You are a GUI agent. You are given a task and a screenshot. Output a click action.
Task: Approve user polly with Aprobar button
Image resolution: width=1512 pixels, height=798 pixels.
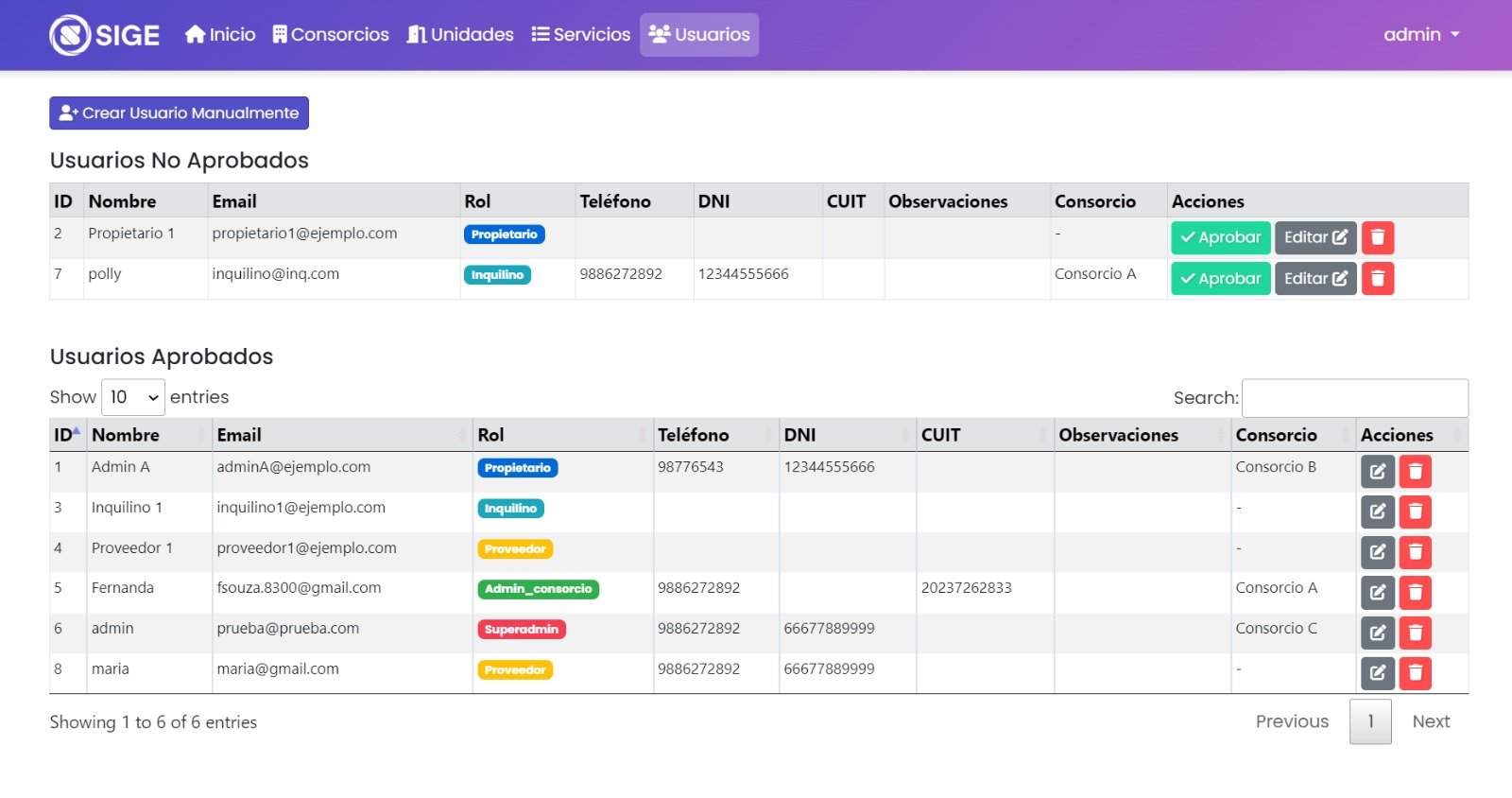(1220, 279)
